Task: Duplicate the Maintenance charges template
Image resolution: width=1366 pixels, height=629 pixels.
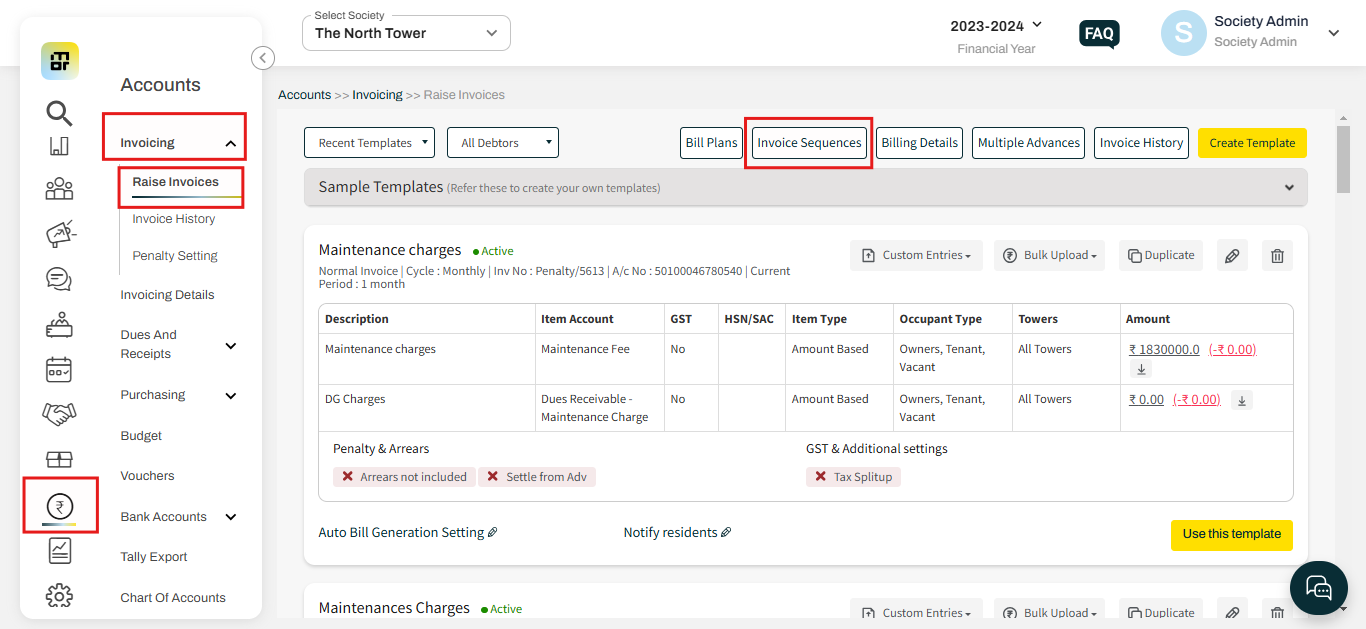Action: point(1160,255)
